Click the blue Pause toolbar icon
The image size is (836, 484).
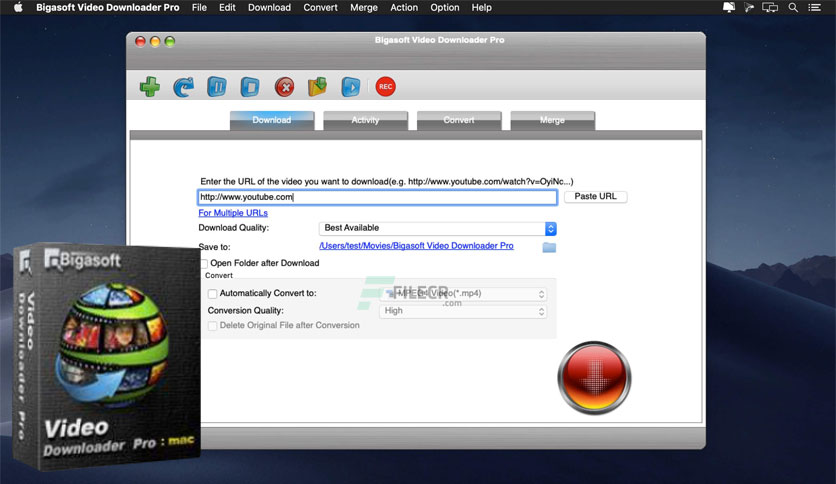(216, 87)
